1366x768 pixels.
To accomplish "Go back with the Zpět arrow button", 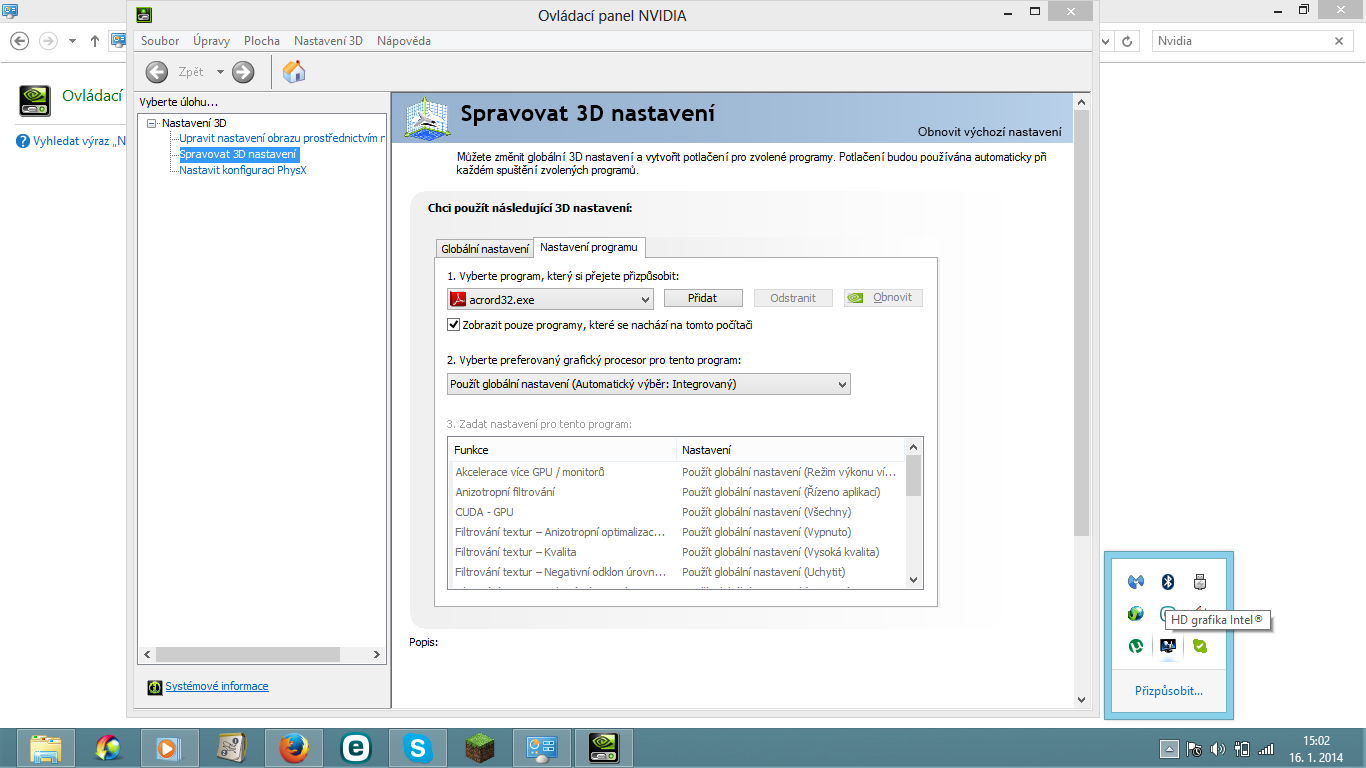I will [x=157, y=72].
